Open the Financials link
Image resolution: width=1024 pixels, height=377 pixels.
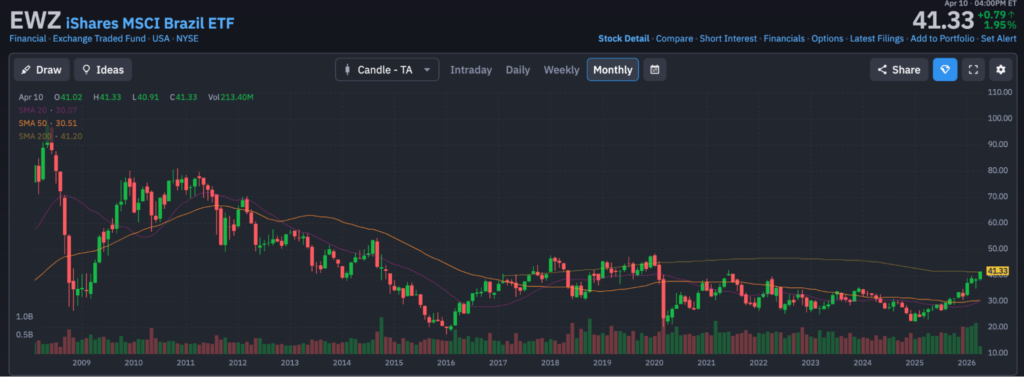[x=784, y=39]
